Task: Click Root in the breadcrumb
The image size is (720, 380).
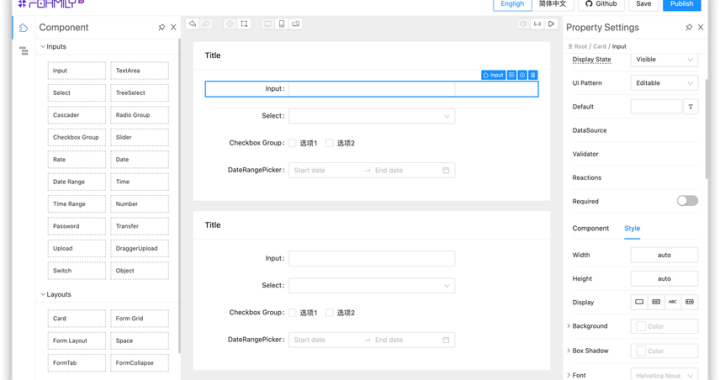Action: click(580, 46)
